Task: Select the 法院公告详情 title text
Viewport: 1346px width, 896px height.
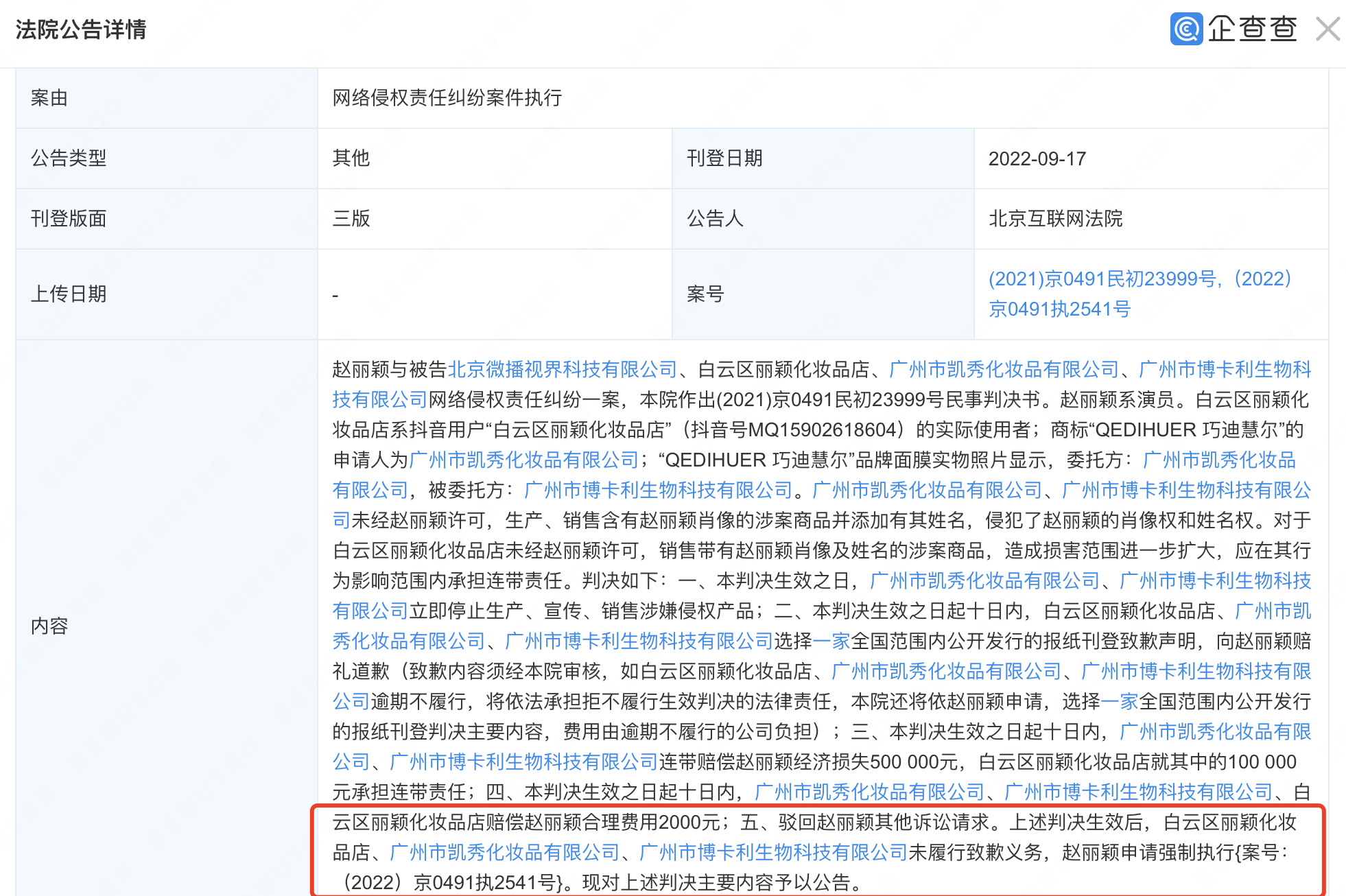Action: tap(81, 30)
